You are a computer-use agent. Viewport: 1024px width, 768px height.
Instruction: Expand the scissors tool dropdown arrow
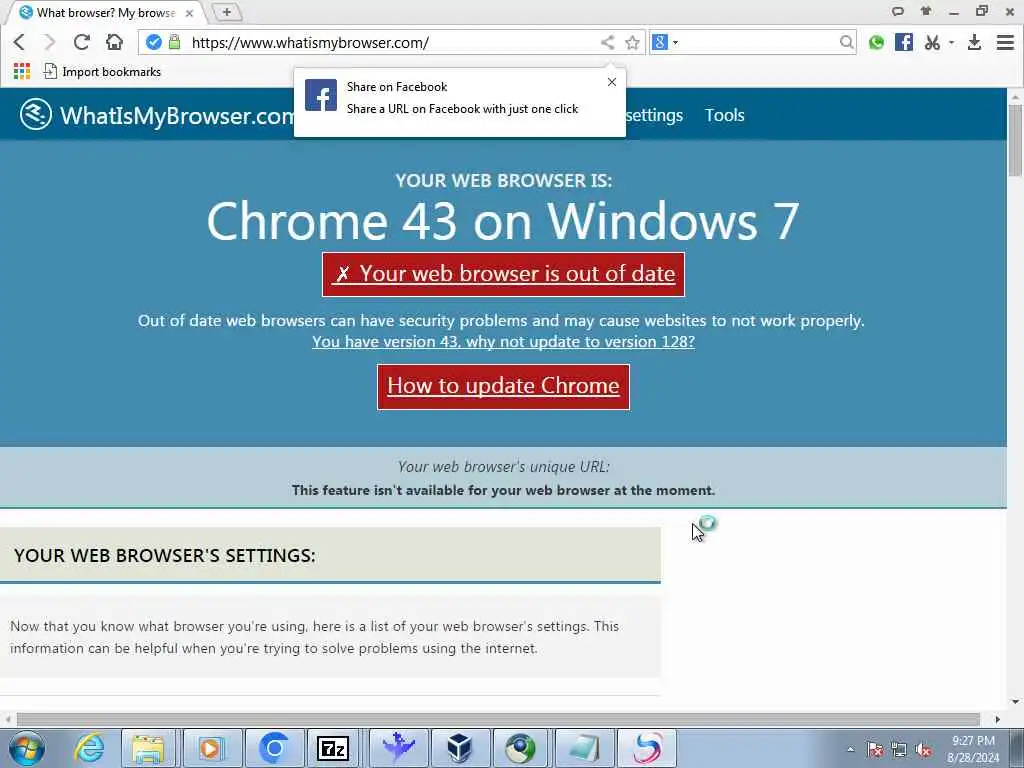click(952, 42)
